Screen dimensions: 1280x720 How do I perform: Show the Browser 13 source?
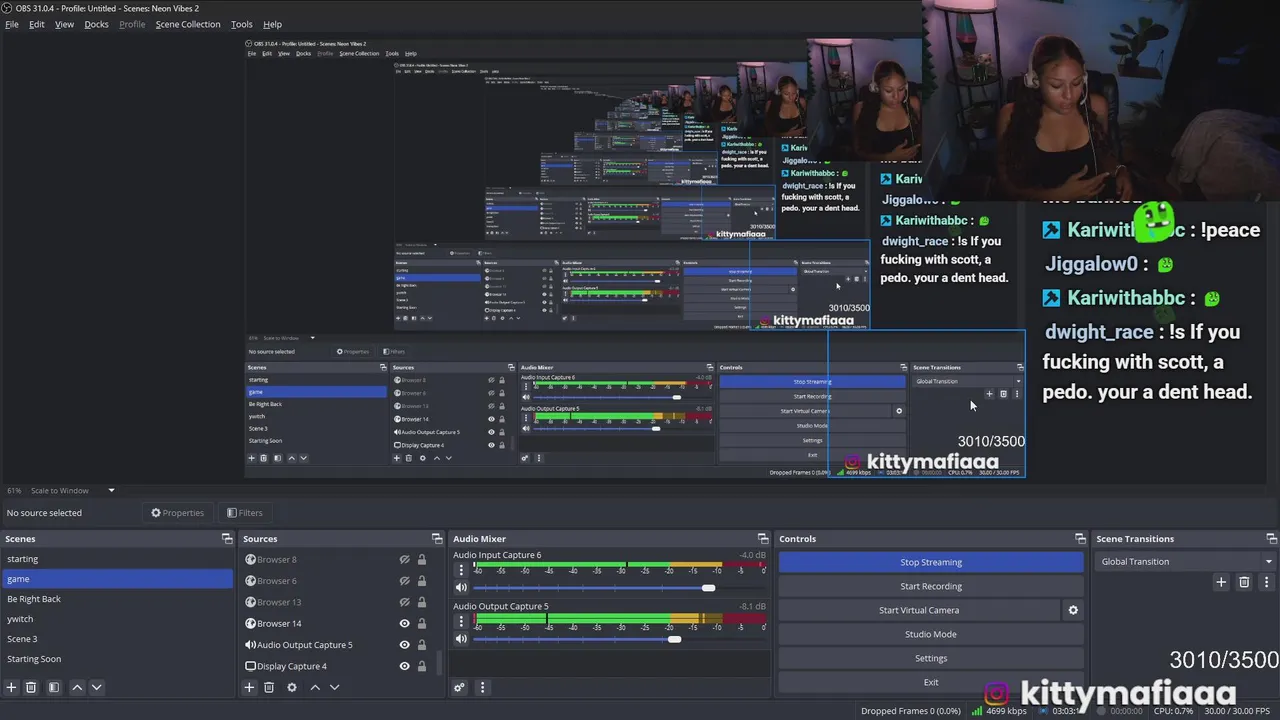pyautogui.click(x=405, y=602)
